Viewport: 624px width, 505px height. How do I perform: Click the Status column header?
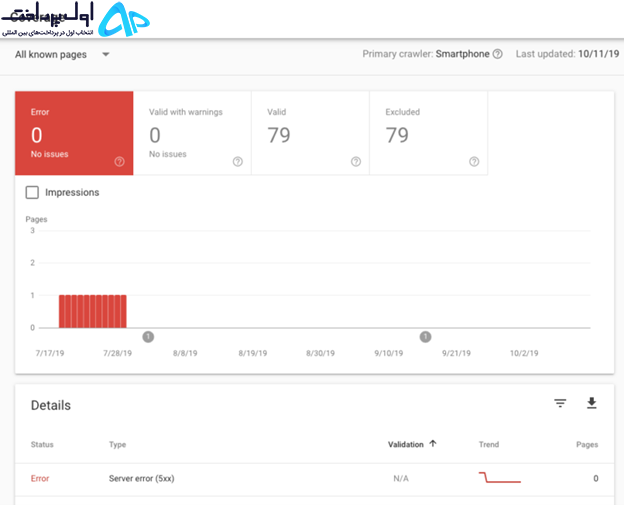pos(42,445)
